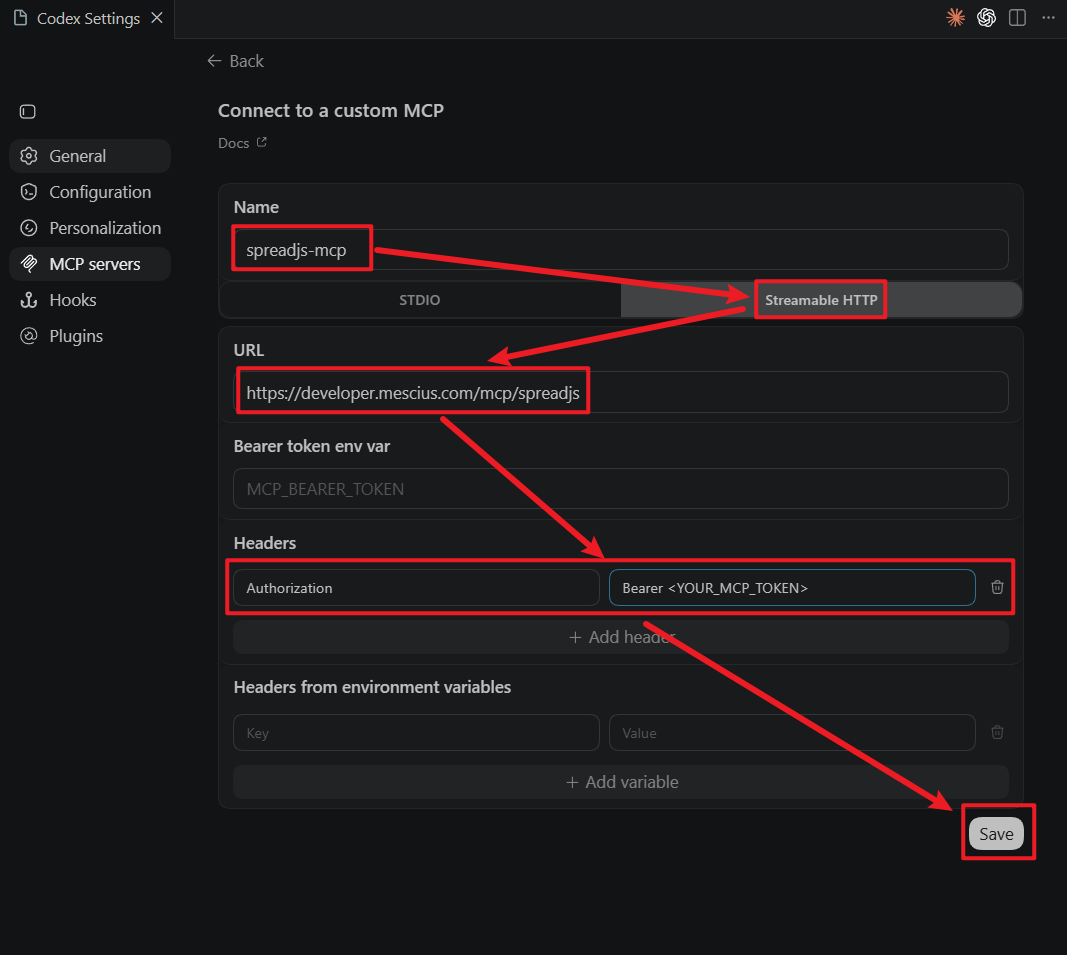Screen dimensions: 1067x955
Task: Open the Docs external link
Action: [x=242, y=143]
